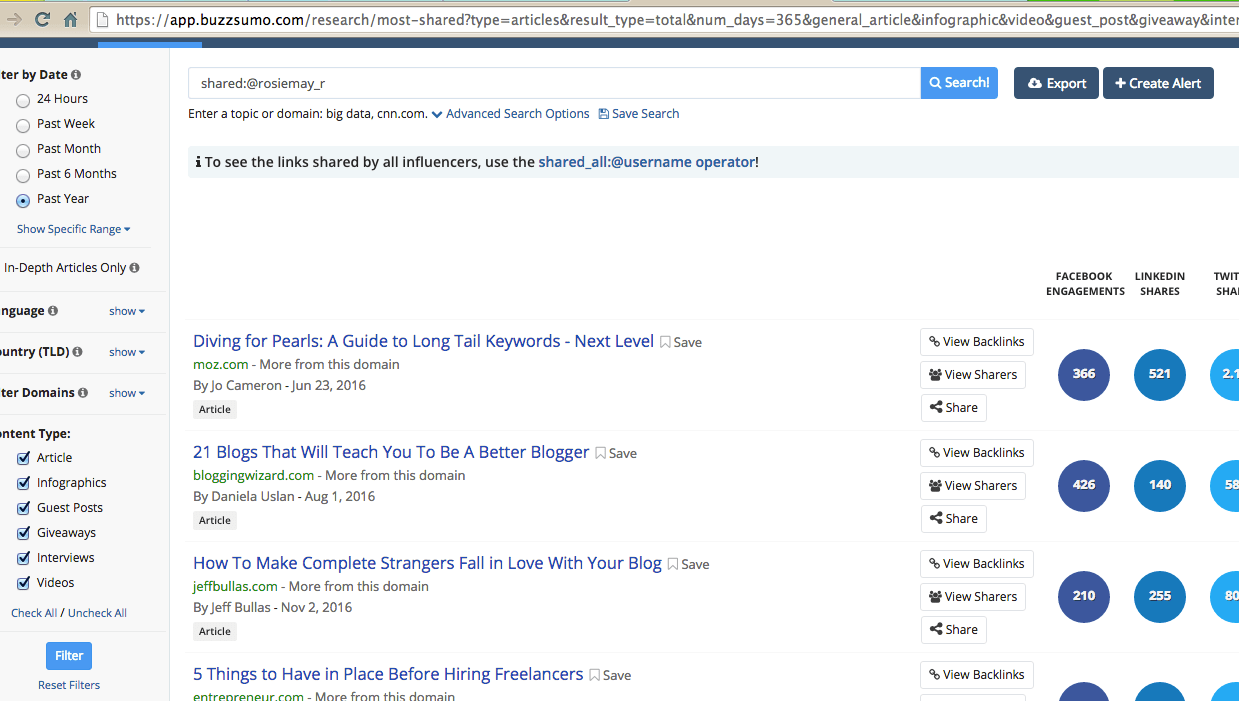Image resolution: width=1239 pixels, height=701 pixels.
Task: Uncheck the Giveaways content type
Action: [x=23, y=533]
